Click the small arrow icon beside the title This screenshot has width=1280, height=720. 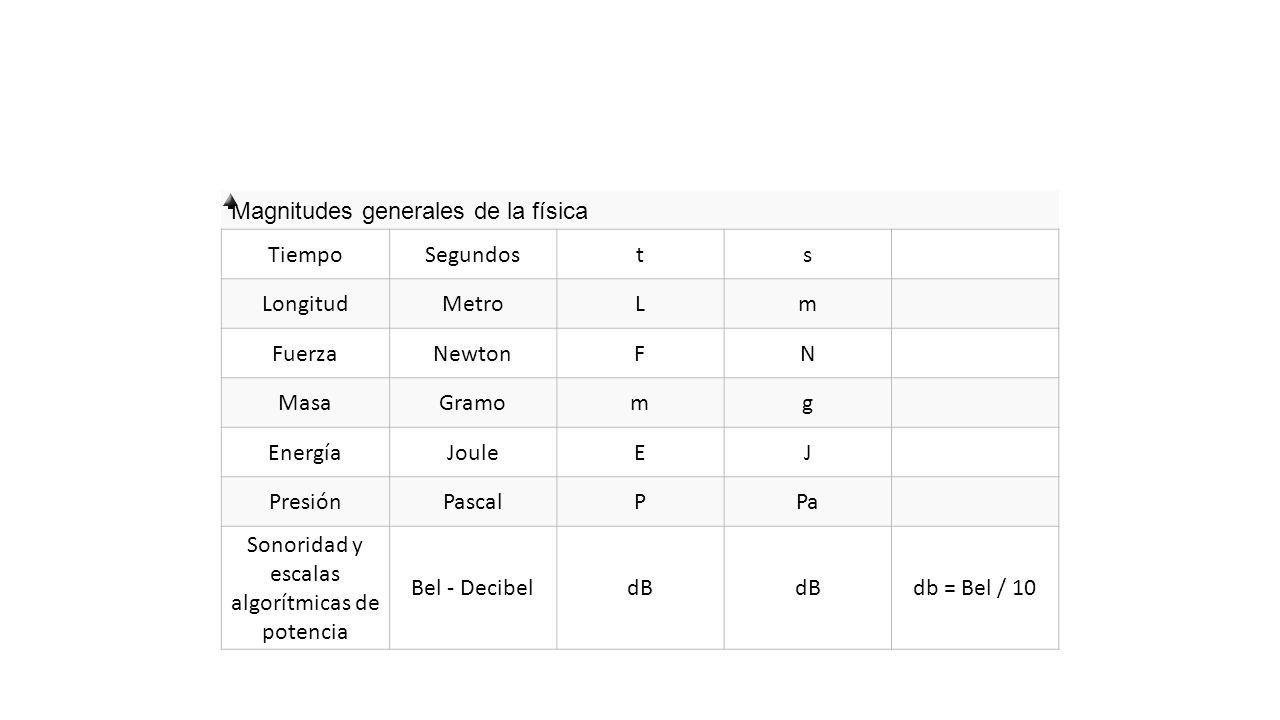(x=230, y=201)
